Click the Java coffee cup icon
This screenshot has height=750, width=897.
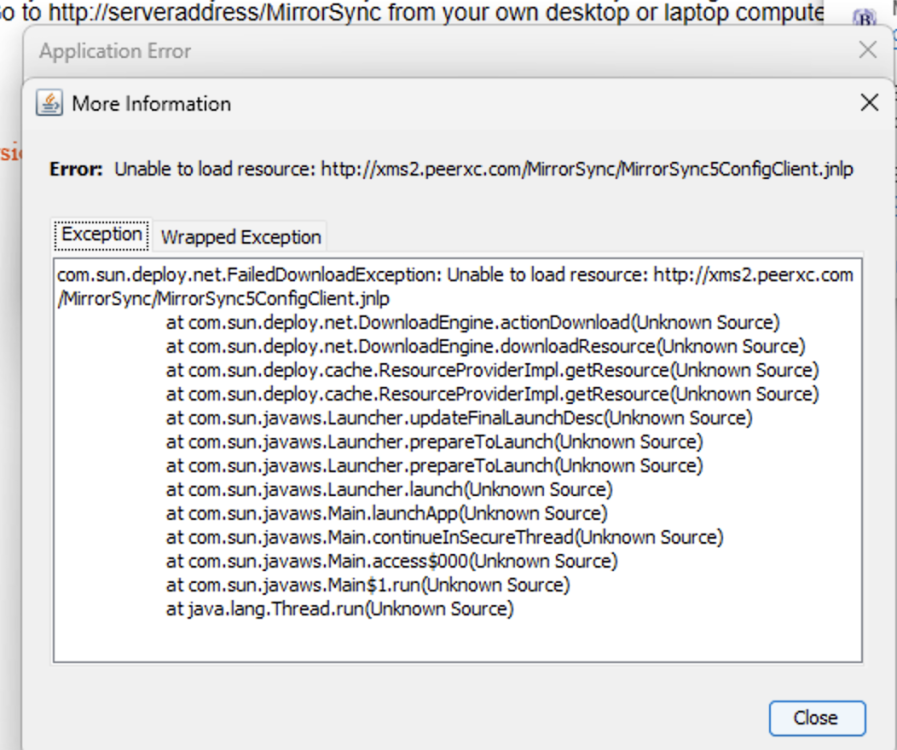click(x=49, y=102)
